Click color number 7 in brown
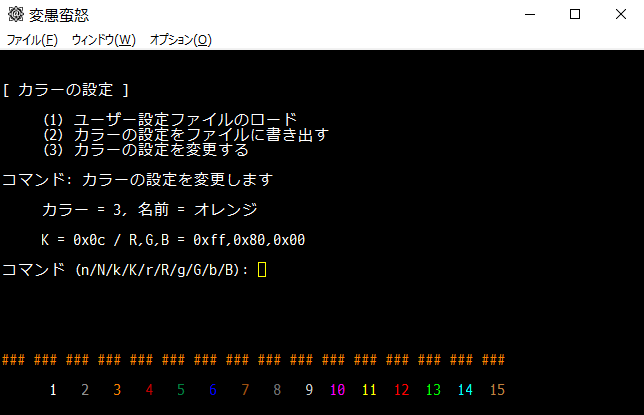Viewport: 644px width, 415px height. tap(245, 390)
